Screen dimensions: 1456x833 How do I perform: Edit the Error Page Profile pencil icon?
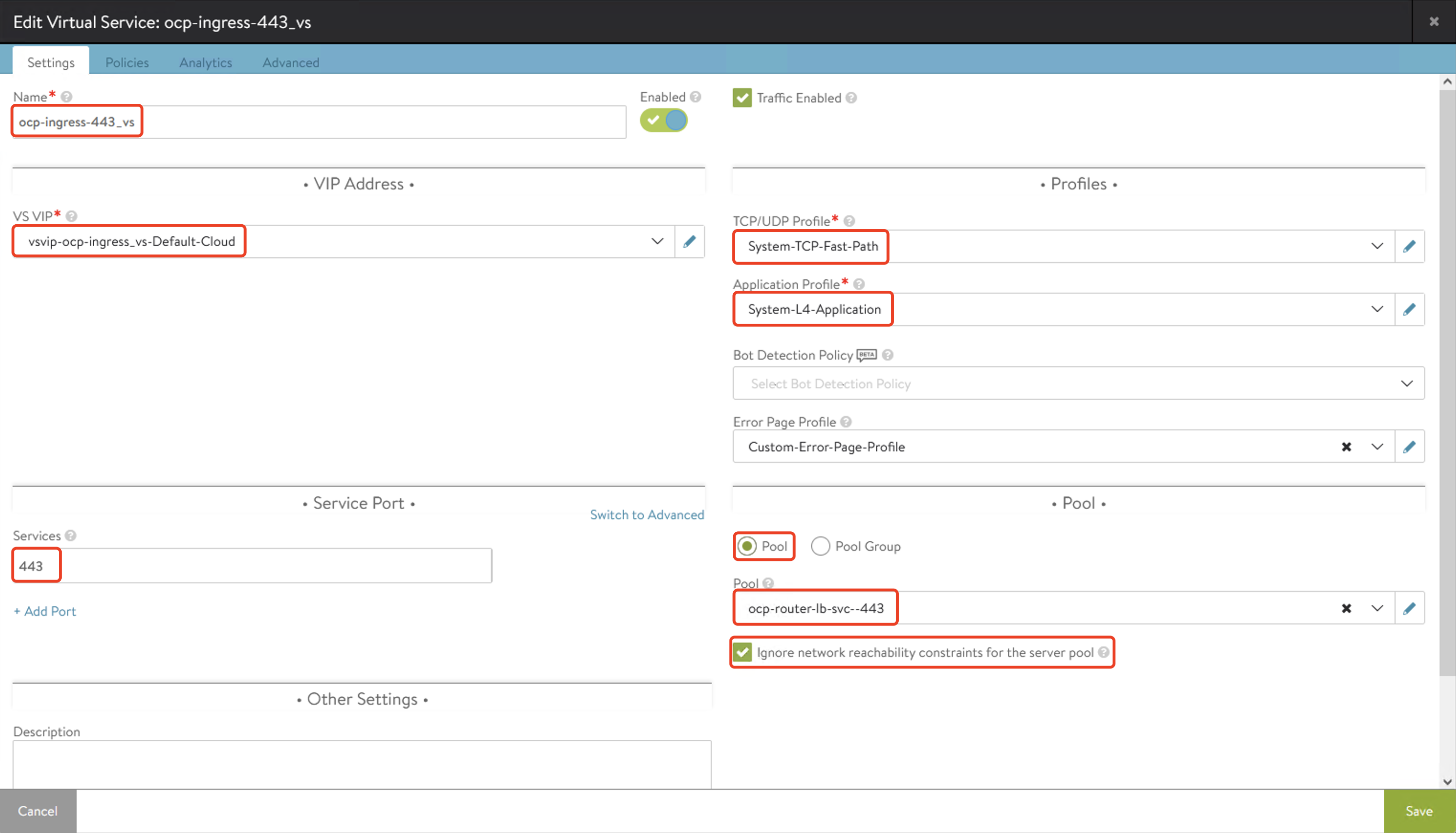pyautogui.click(x=1409, y=447)
